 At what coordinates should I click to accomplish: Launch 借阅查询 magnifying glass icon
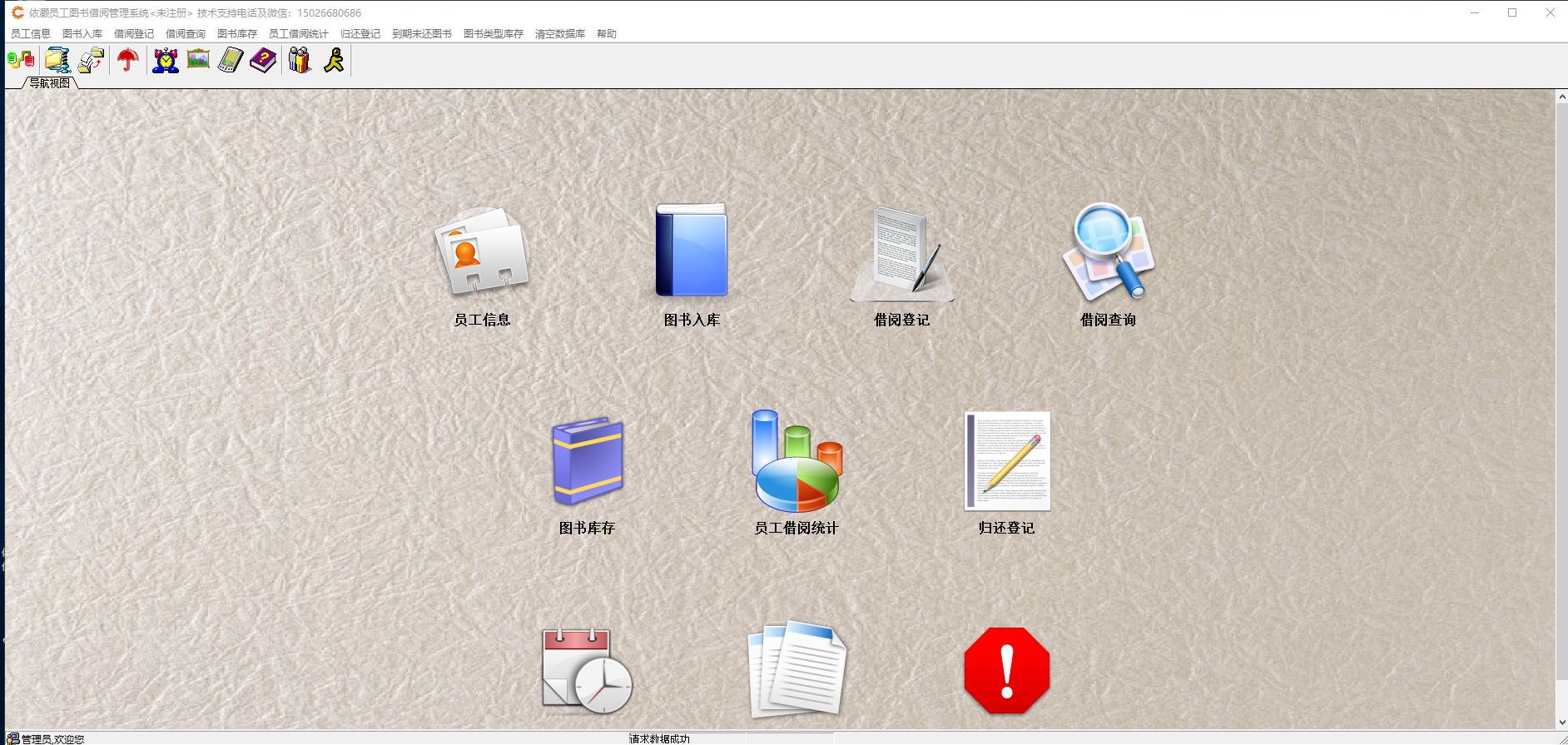pos(1109,251)
